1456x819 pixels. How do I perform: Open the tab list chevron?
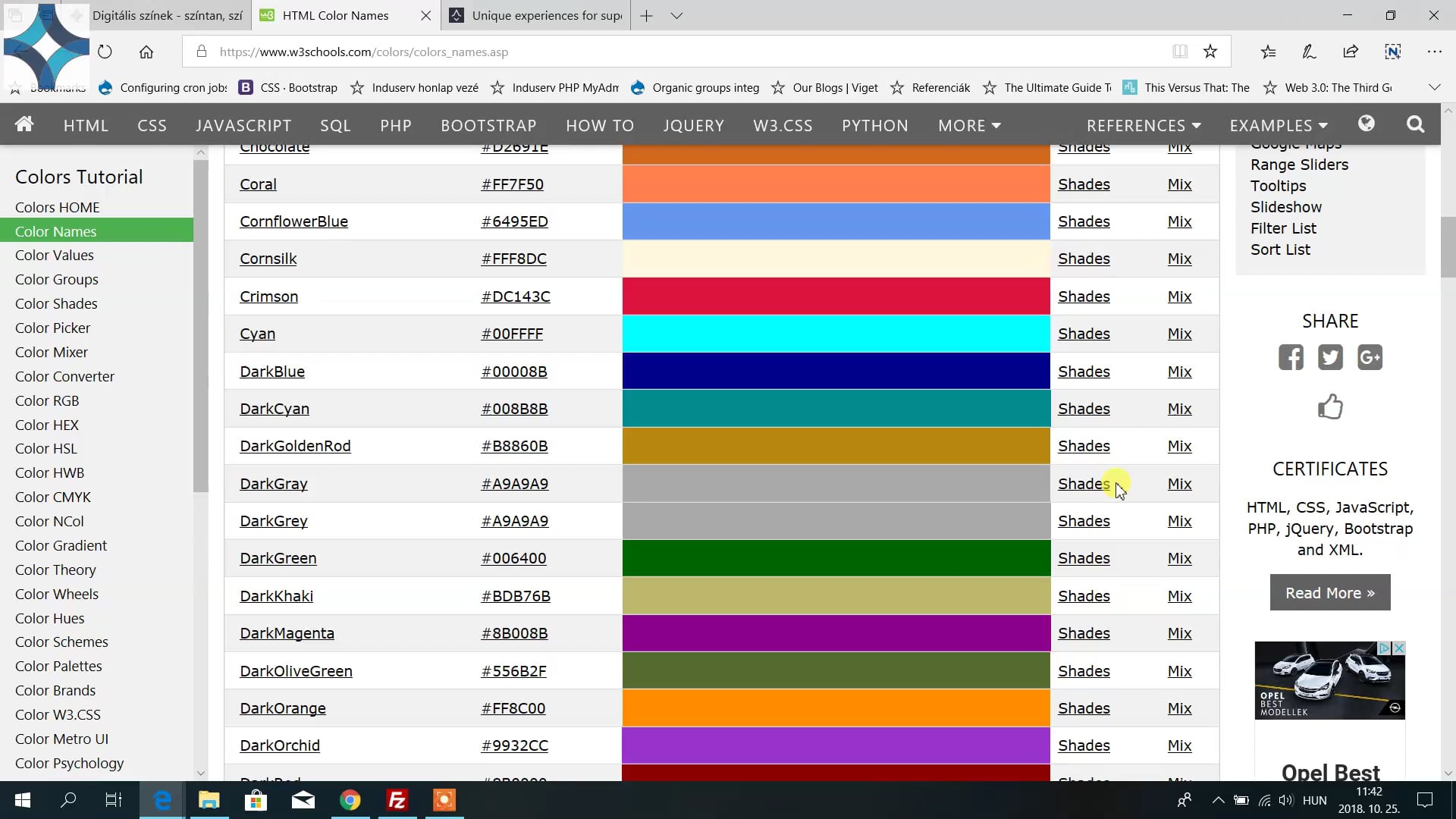tap(676, 15)
